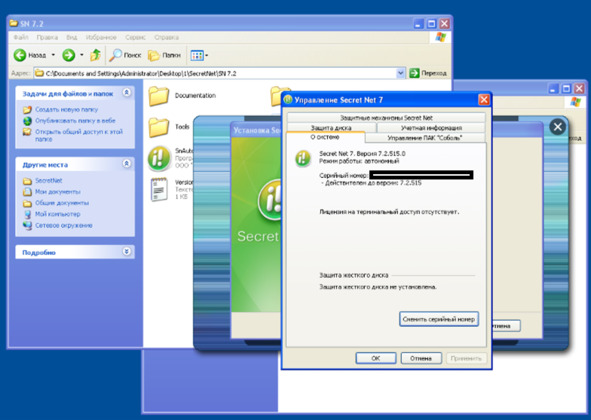Expand the address bar dropdown arrow
The image size is (591, 420).
(x=401, y=73)
